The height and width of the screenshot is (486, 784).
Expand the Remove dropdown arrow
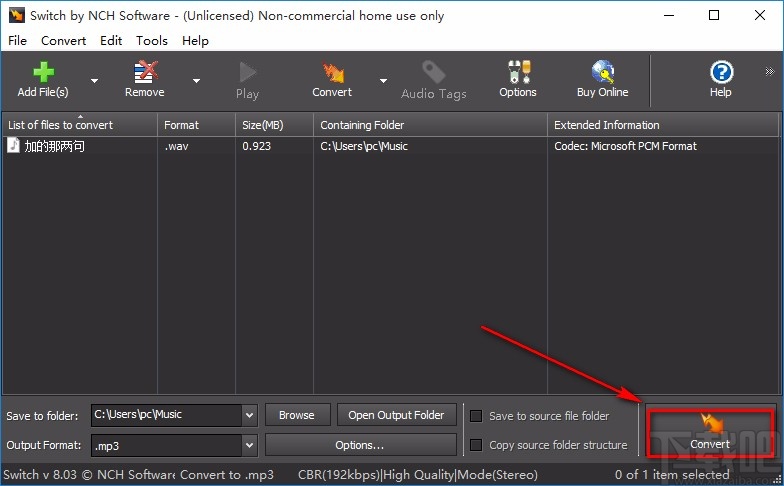[x=196, y=80]
